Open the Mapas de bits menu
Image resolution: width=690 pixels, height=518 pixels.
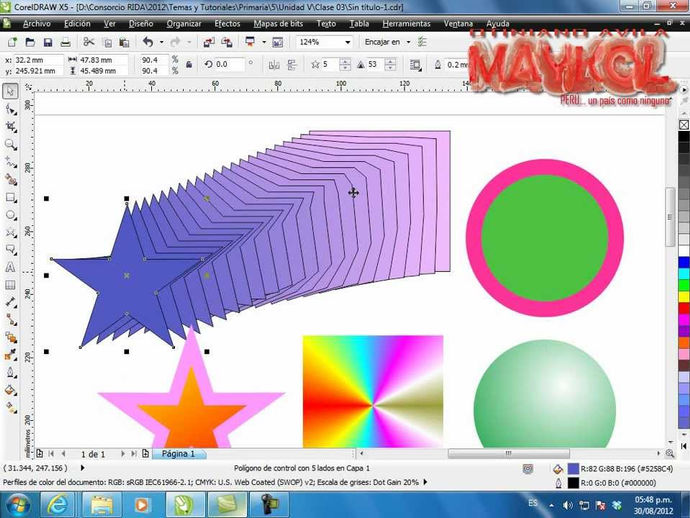click(279, 24)
